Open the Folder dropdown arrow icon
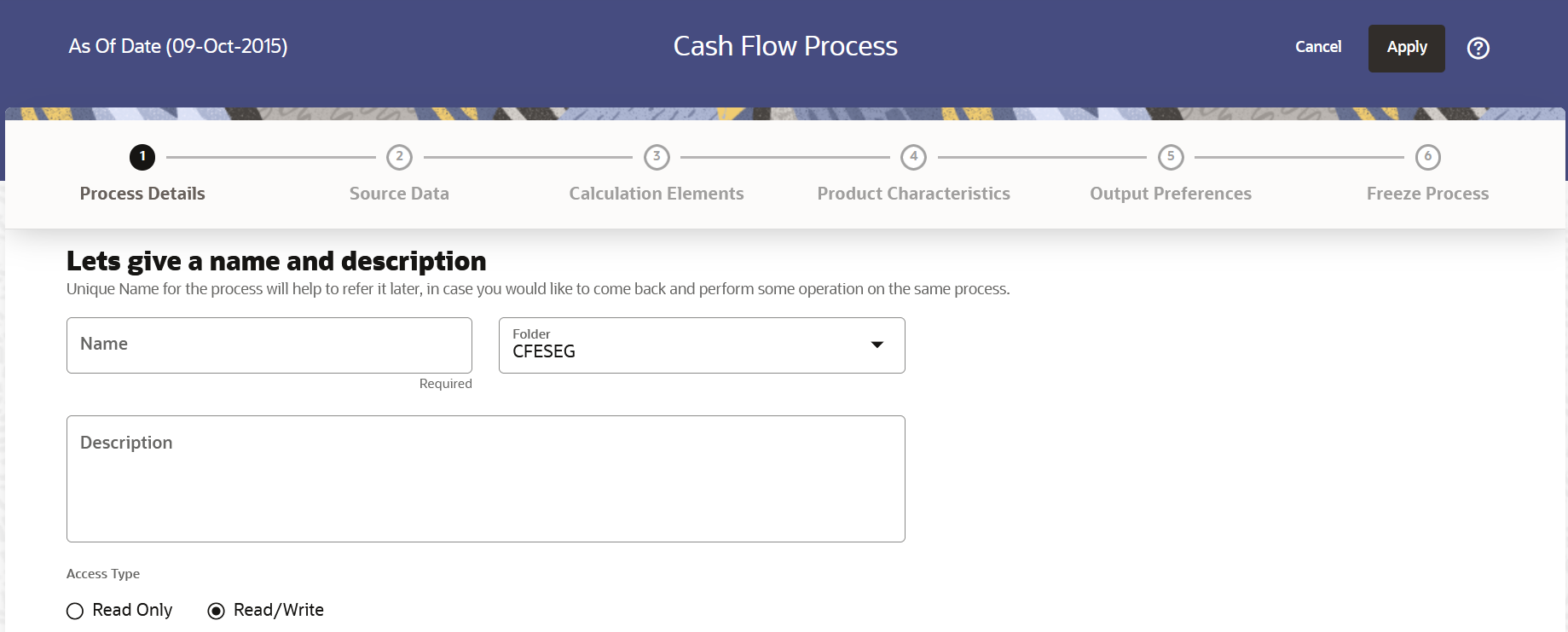Screen dimensions: 1568x632 (x=877, y=345)
